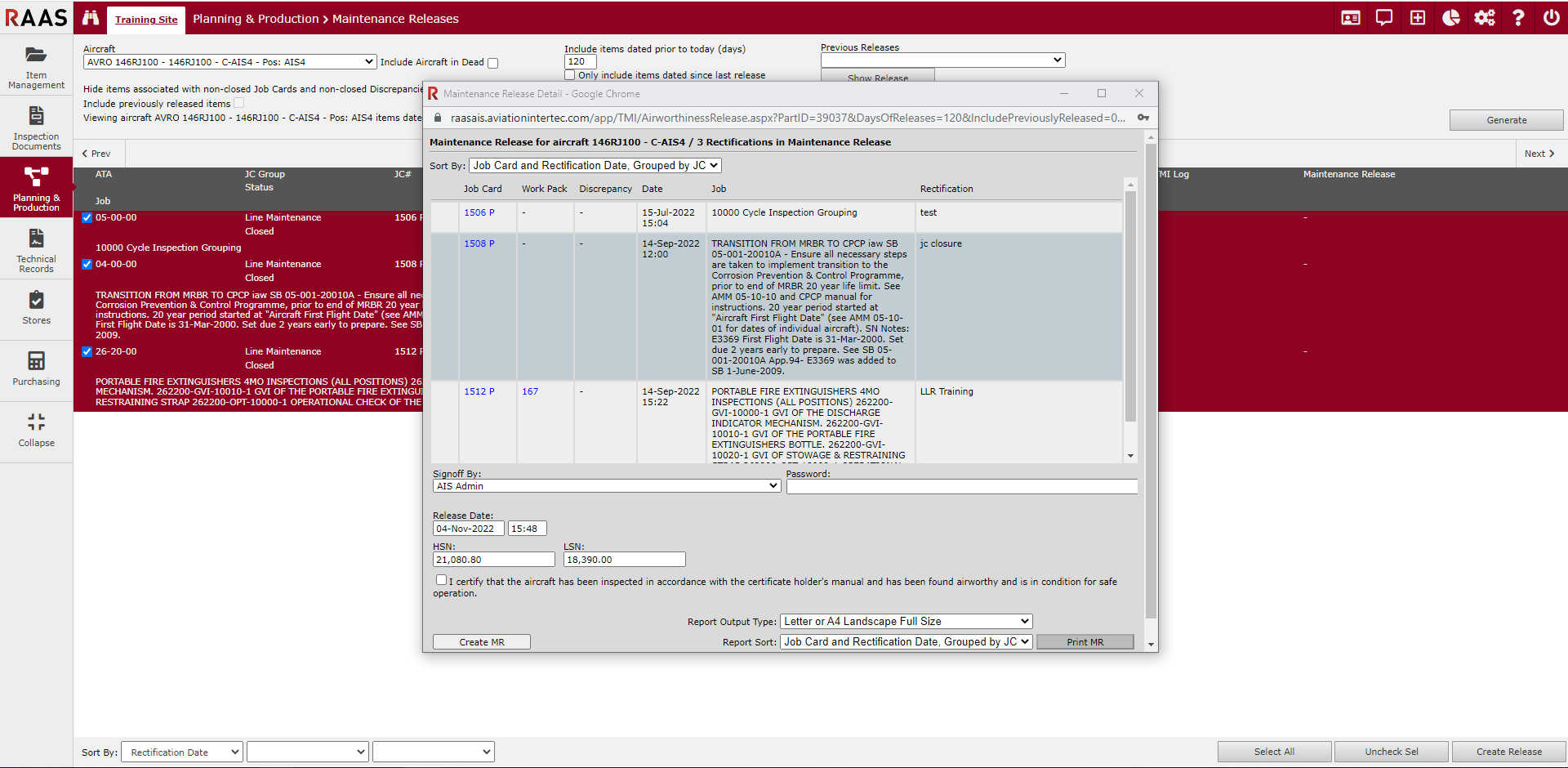Screen dimensions: 1568x768
Task: Tick the airworthiness certification checkbox
Action: click(441, 580)
